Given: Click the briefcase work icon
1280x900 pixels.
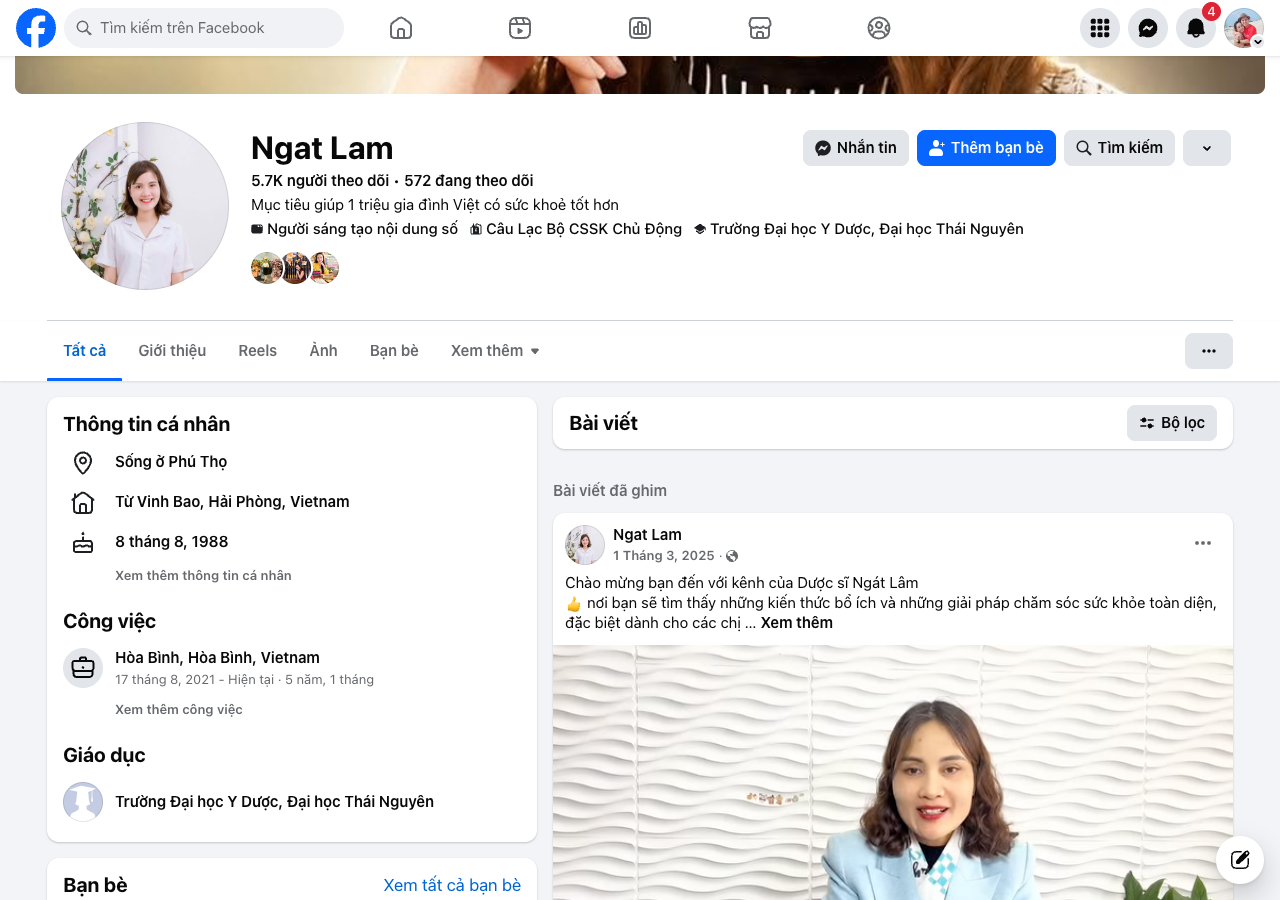Looking at the screenshot, I should [x=83, y=668].
